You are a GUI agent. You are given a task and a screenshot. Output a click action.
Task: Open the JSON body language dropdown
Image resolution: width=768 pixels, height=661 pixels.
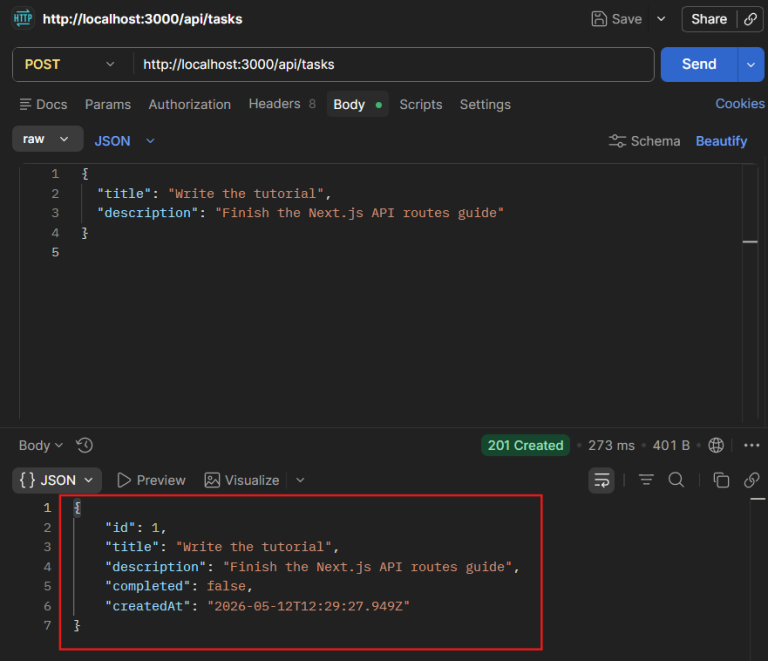(125, 141)
